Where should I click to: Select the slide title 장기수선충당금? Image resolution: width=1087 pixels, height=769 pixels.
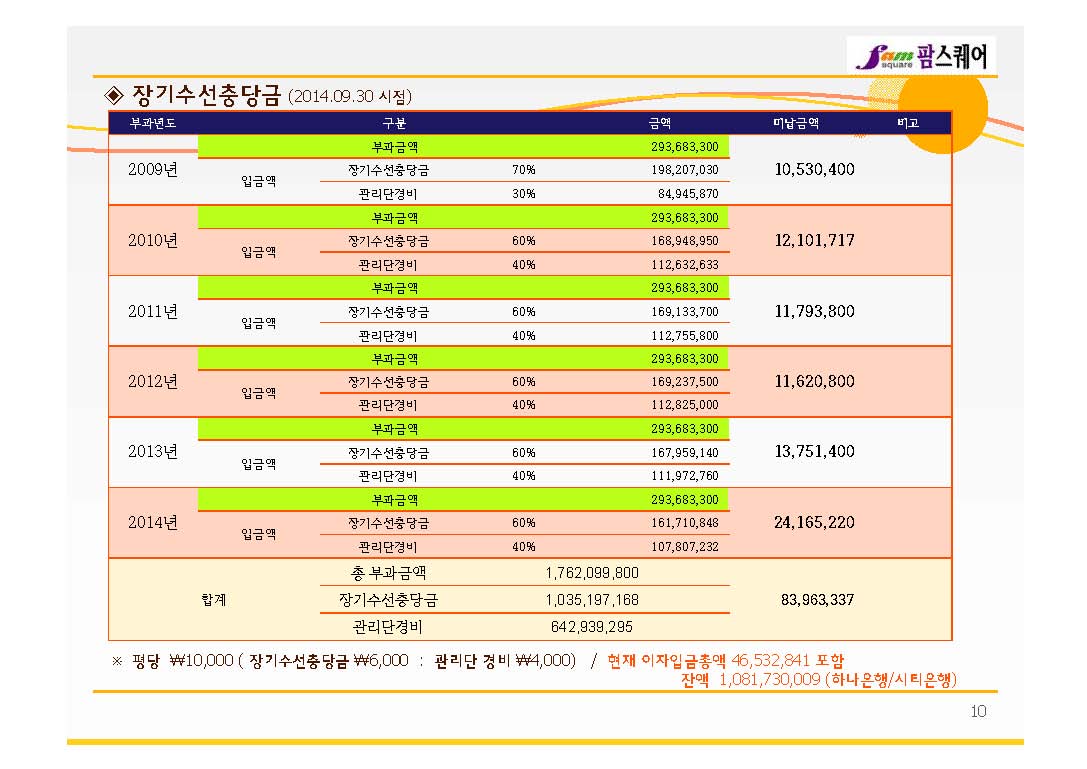point(207,95)
